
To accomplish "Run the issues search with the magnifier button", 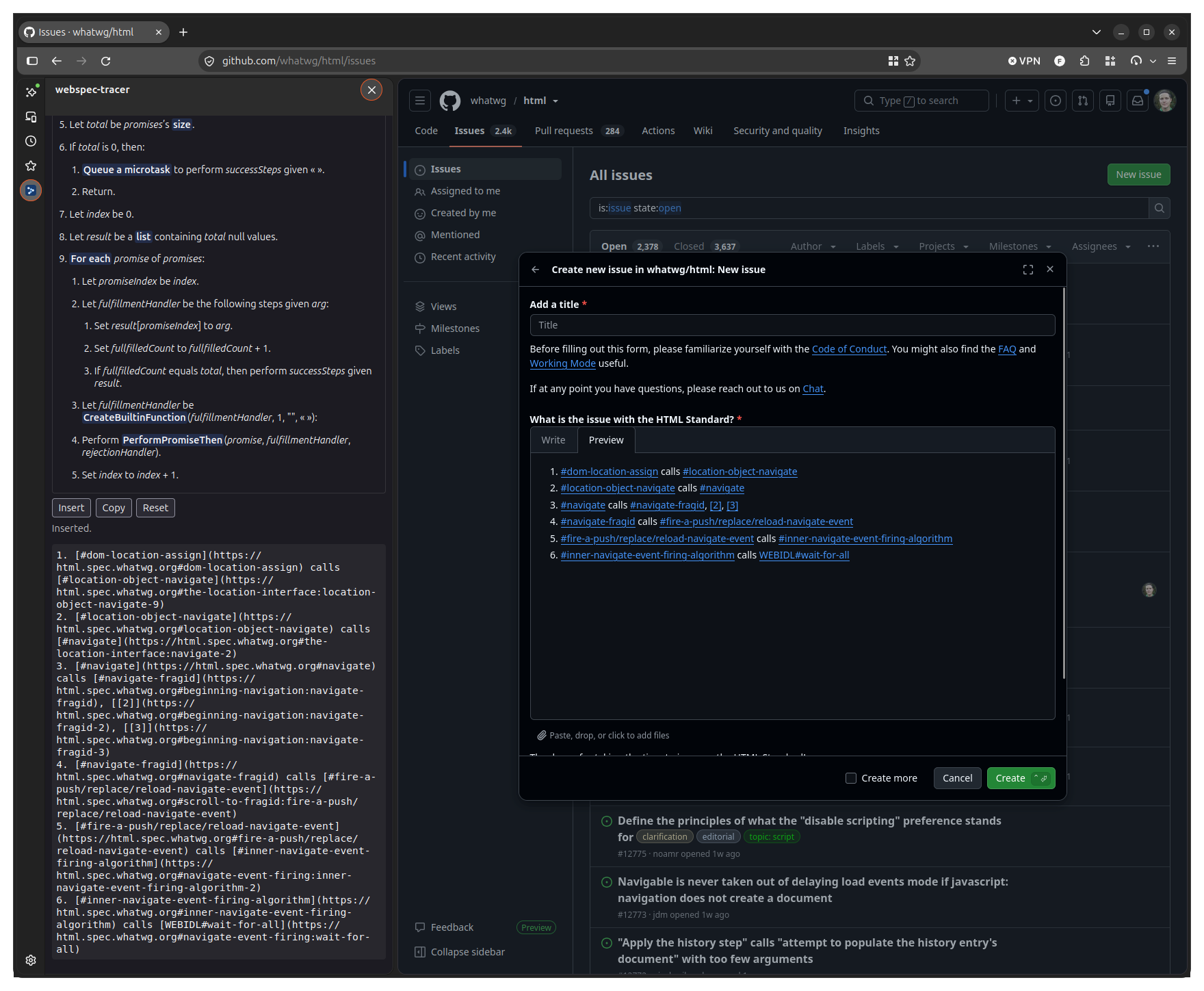I will coord(1160,208).
